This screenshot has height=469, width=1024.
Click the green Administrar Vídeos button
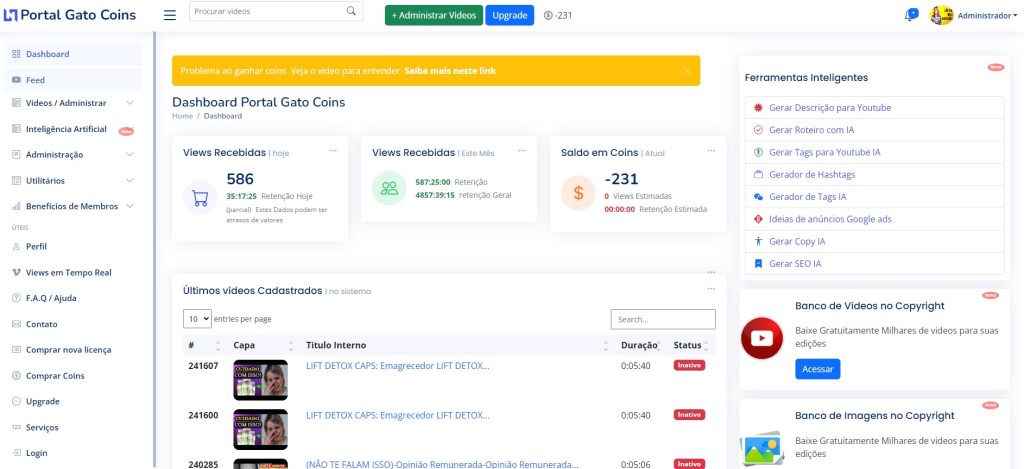click(x=433, y=16)
